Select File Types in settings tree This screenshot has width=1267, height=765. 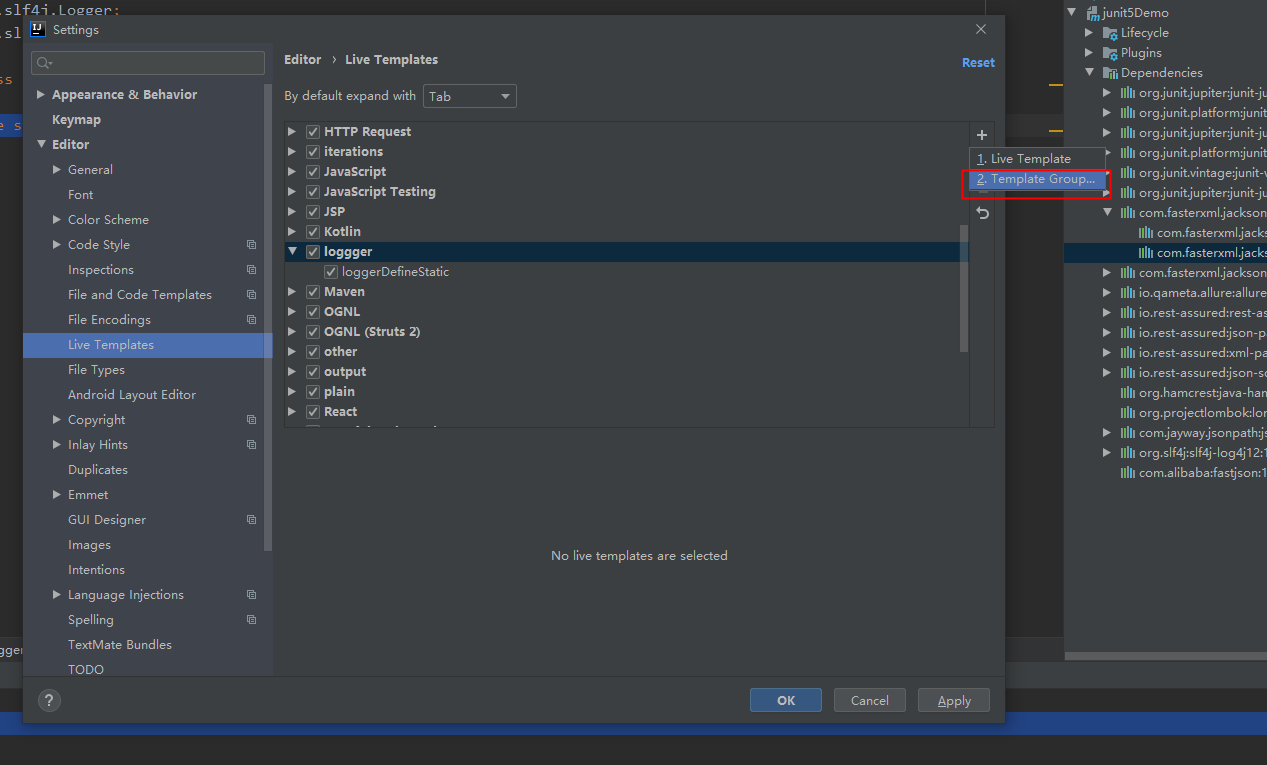pyautogui.click(x=96, y=370)
